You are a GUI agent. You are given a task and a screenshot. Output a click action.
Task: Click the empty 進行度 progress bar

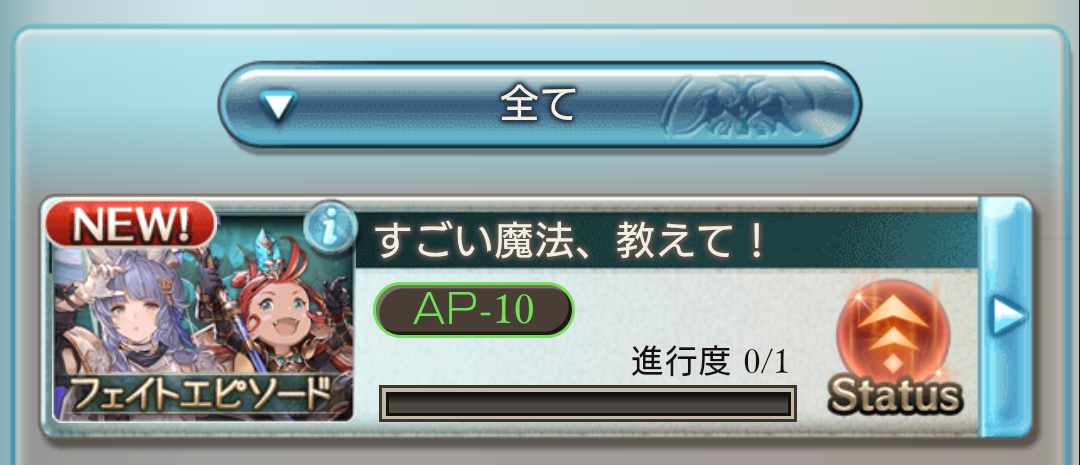pos(588,403)
